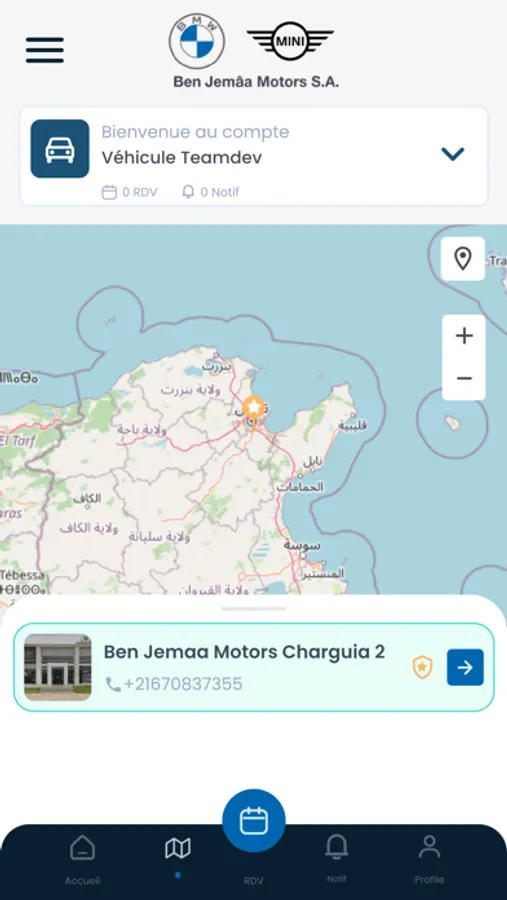
Task: Zoom out the map with minus button
Action: (464, 379)
